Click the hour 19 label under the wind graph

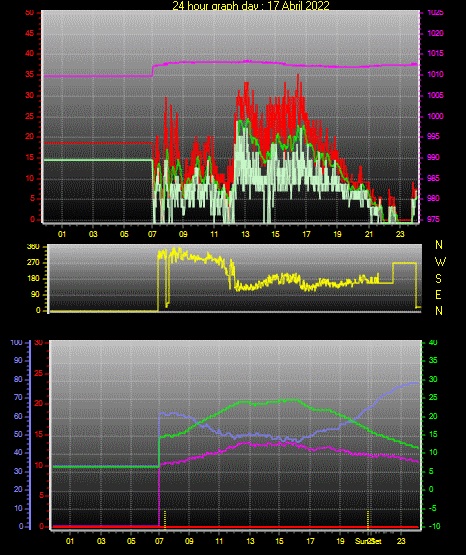click(x=337, y=234)
